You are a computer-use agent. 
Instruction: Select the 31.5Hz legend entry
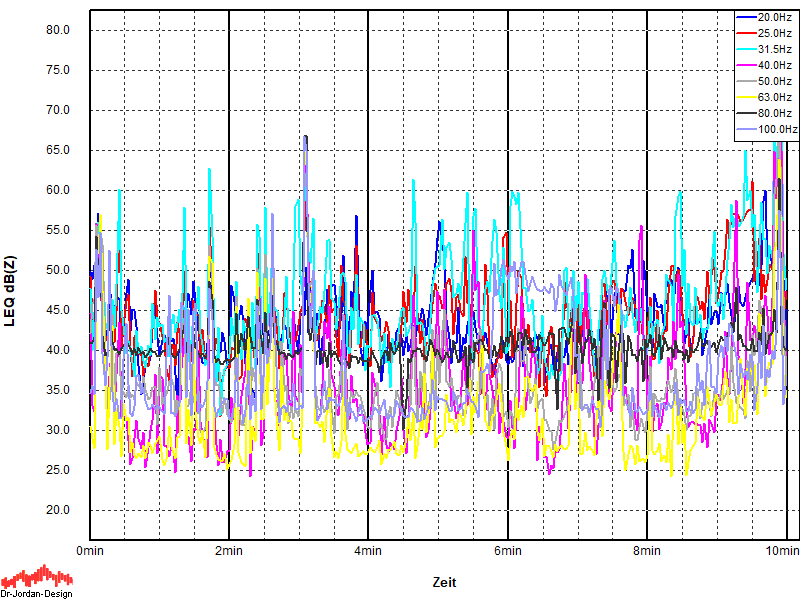(x=775, y=49)
